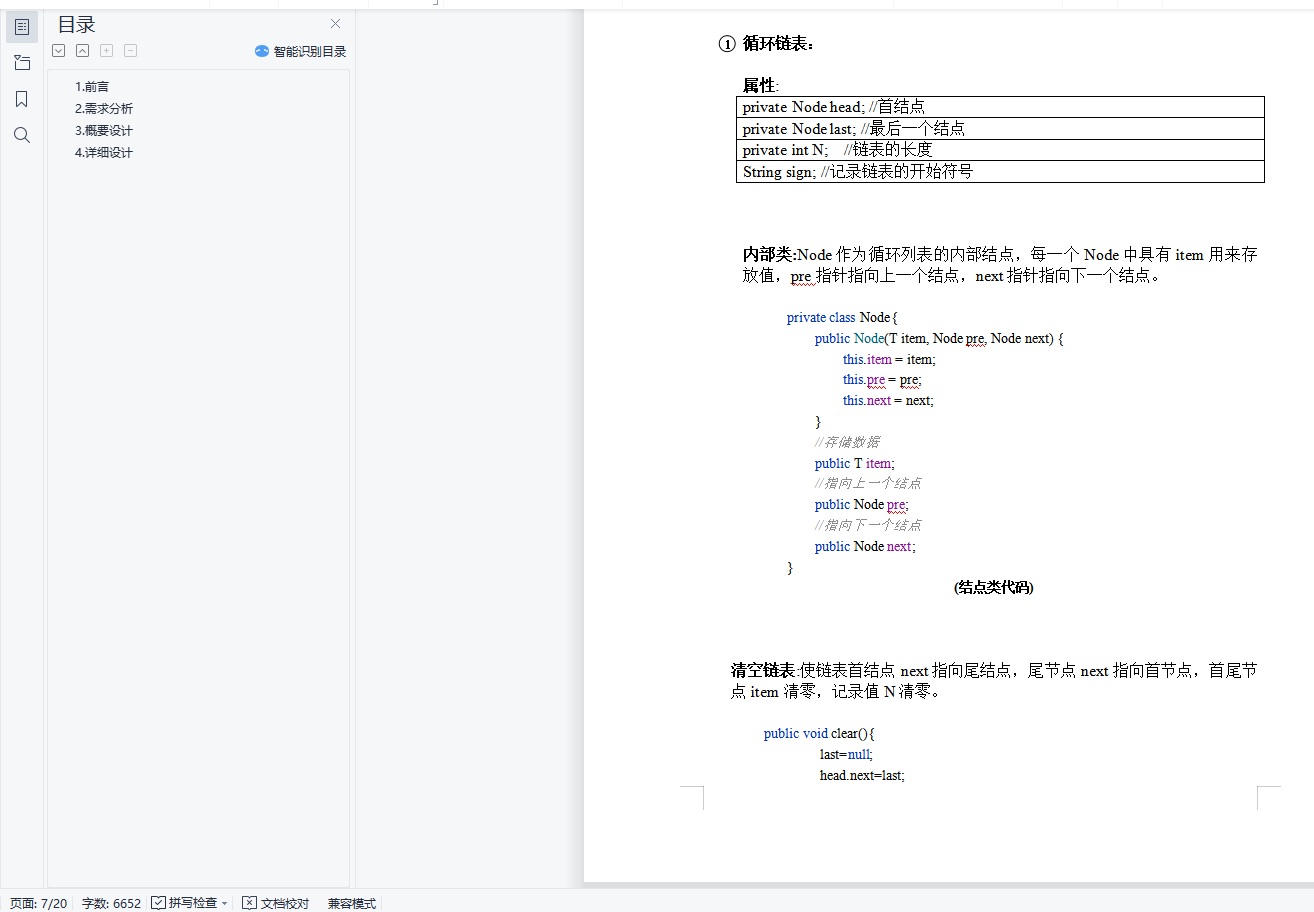Click the comment //指向下一个结点

(x=868, y=526)
